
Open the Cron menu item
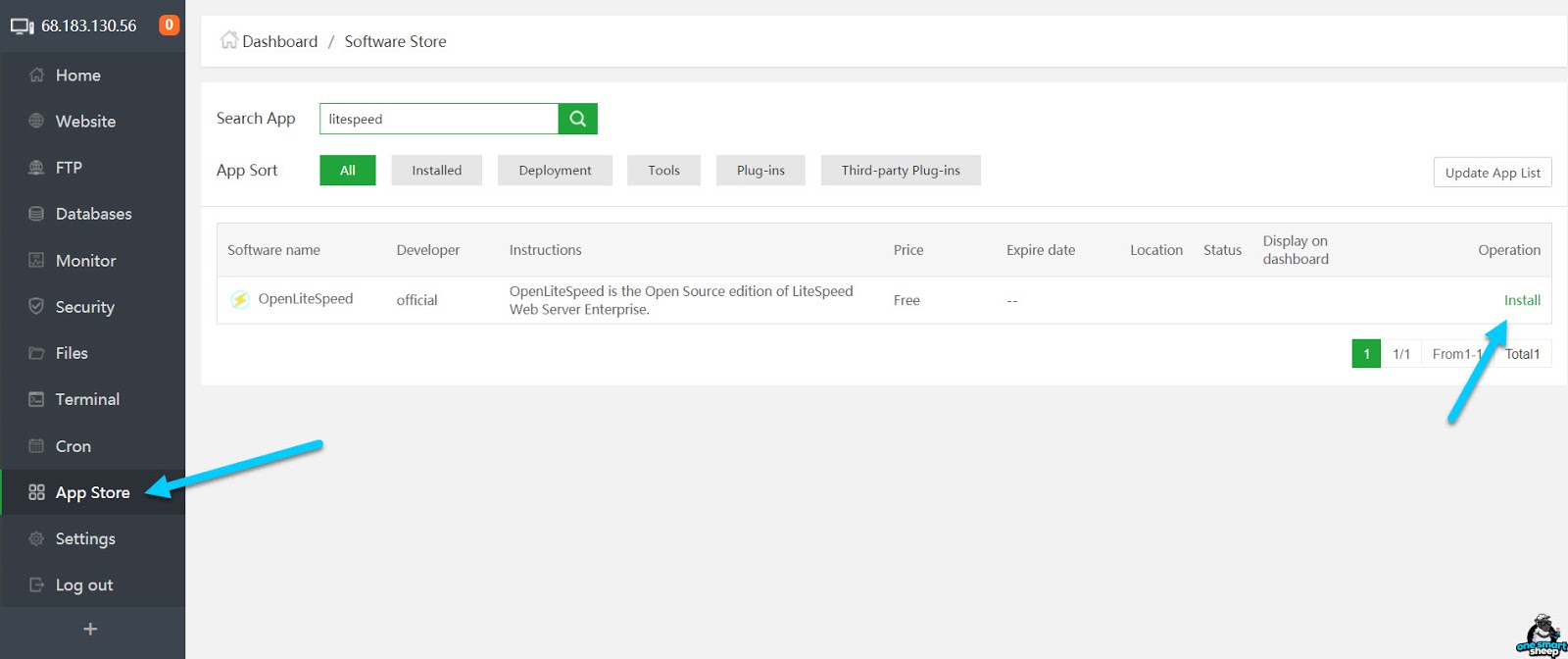[x=73, y=446]
